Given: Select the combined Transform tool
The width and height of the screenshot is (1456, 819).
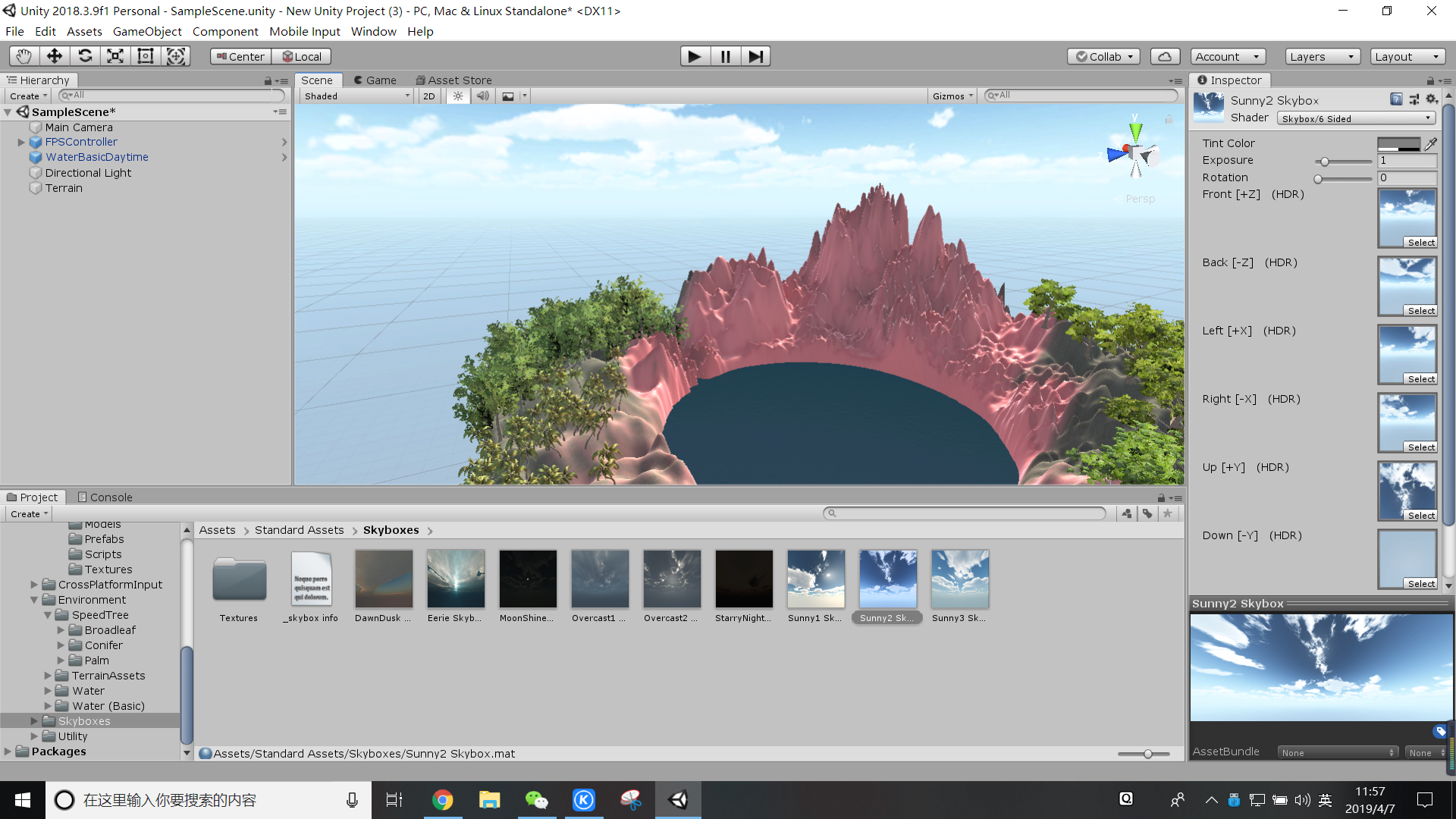Looking at the screenshot, I should (x=176, y=56).
